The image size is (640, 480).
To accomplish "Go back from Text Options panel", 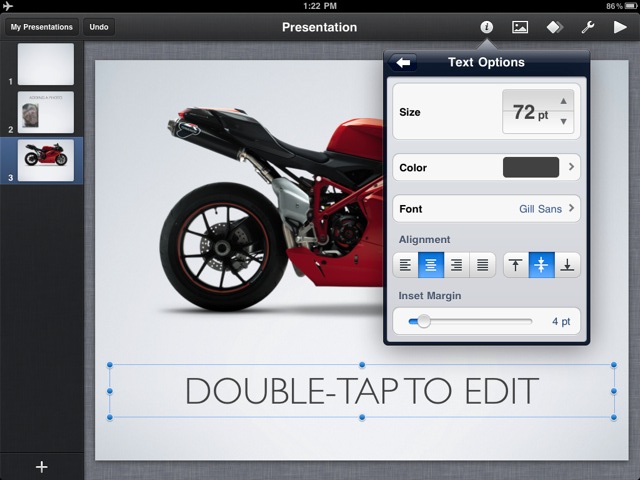I will coord(403,62).
